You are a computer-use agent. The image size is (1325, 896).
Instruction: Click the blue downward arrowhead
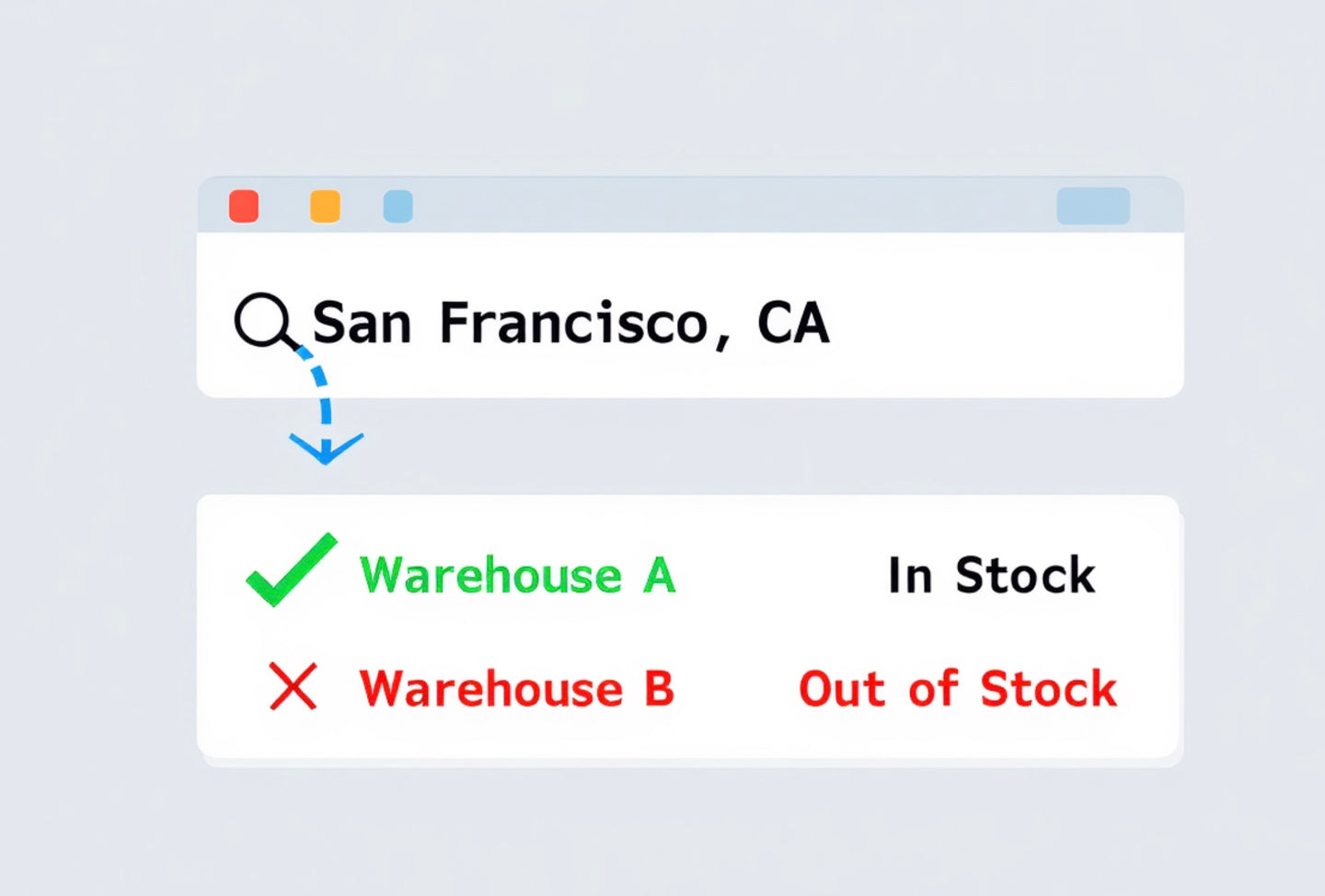(326, 448)
